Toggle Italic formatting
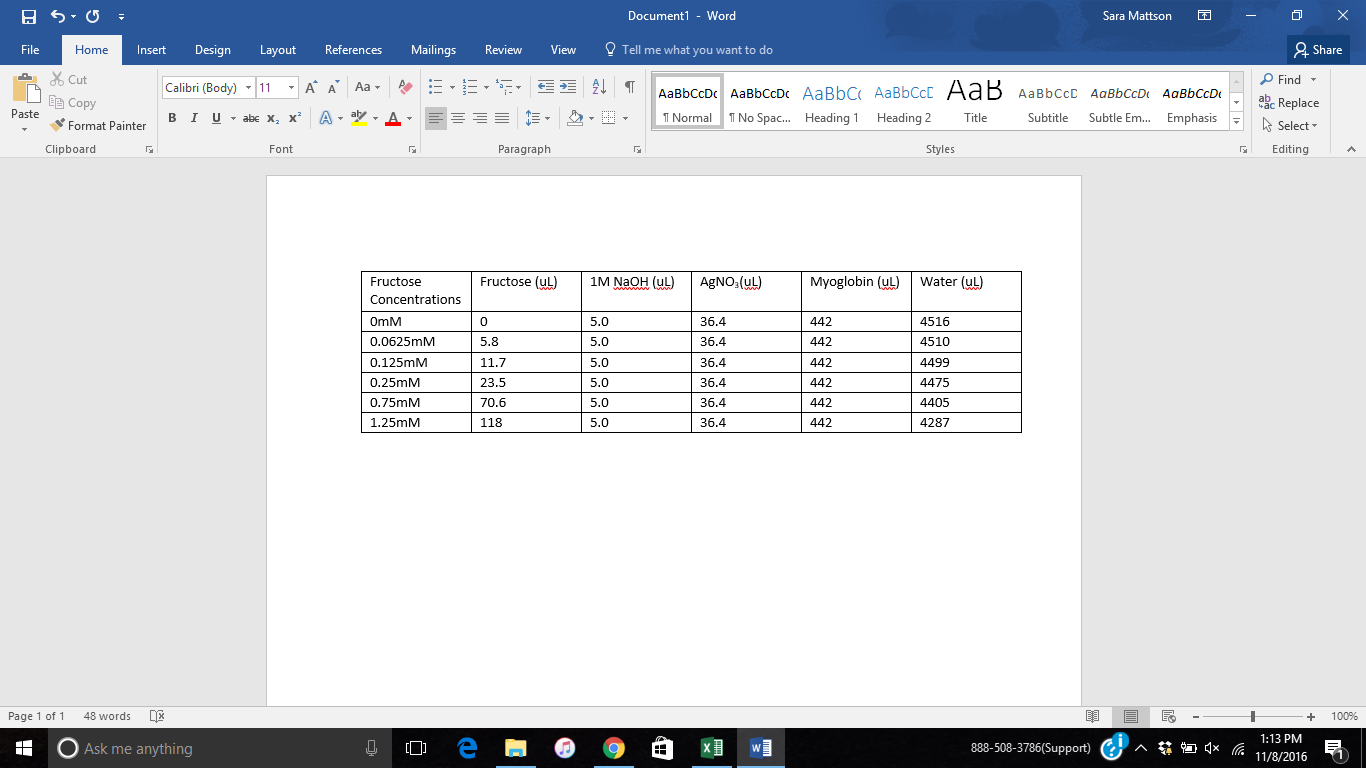The height and width of the screenshot is (768, 1366). coord(194,118)
